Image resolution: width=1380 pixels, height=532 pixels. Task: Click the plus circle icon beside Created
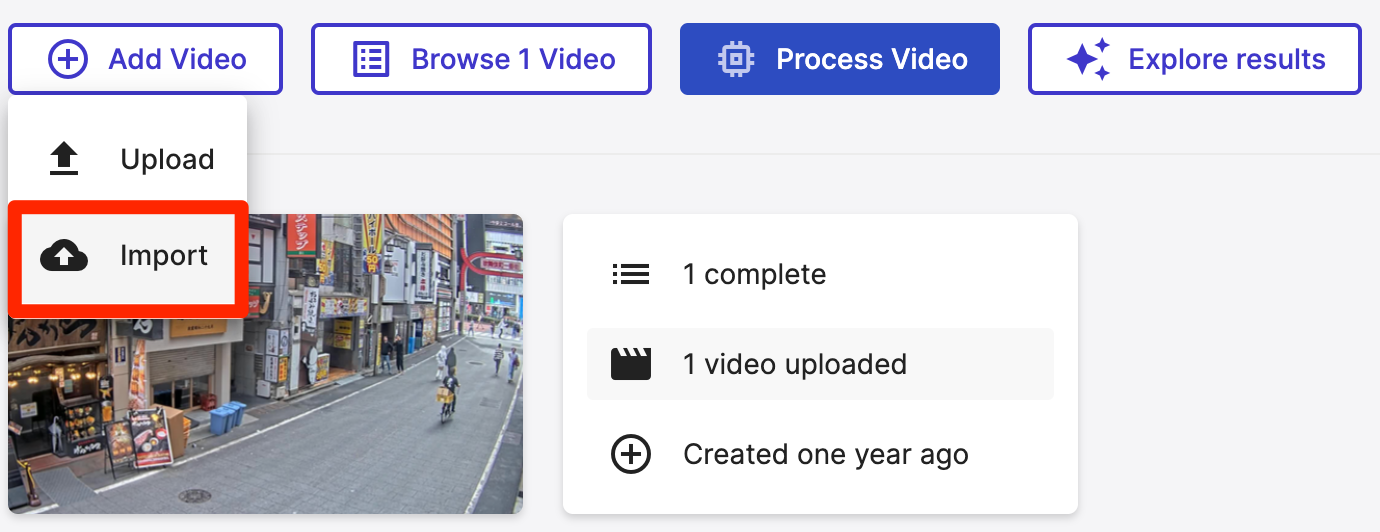pyautogui.click(x=630, y=455)
